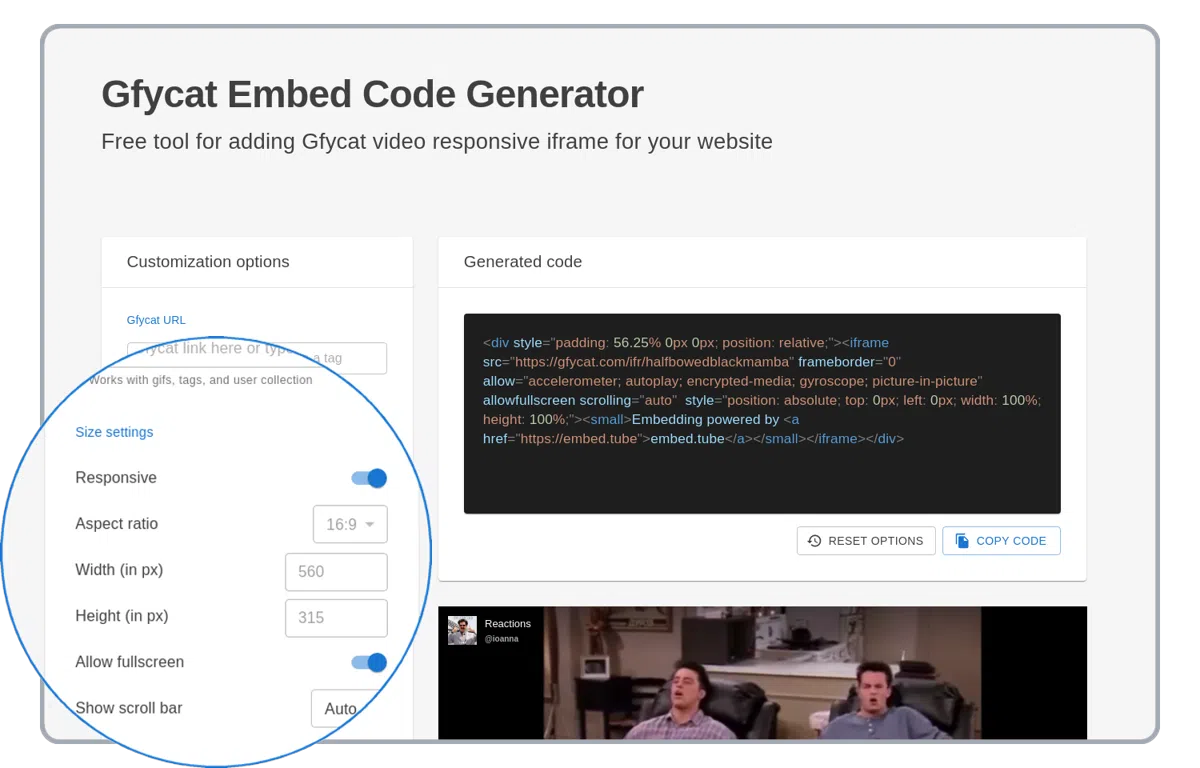
Task: Select the Height (in px) field
Action: pos(336,618)
